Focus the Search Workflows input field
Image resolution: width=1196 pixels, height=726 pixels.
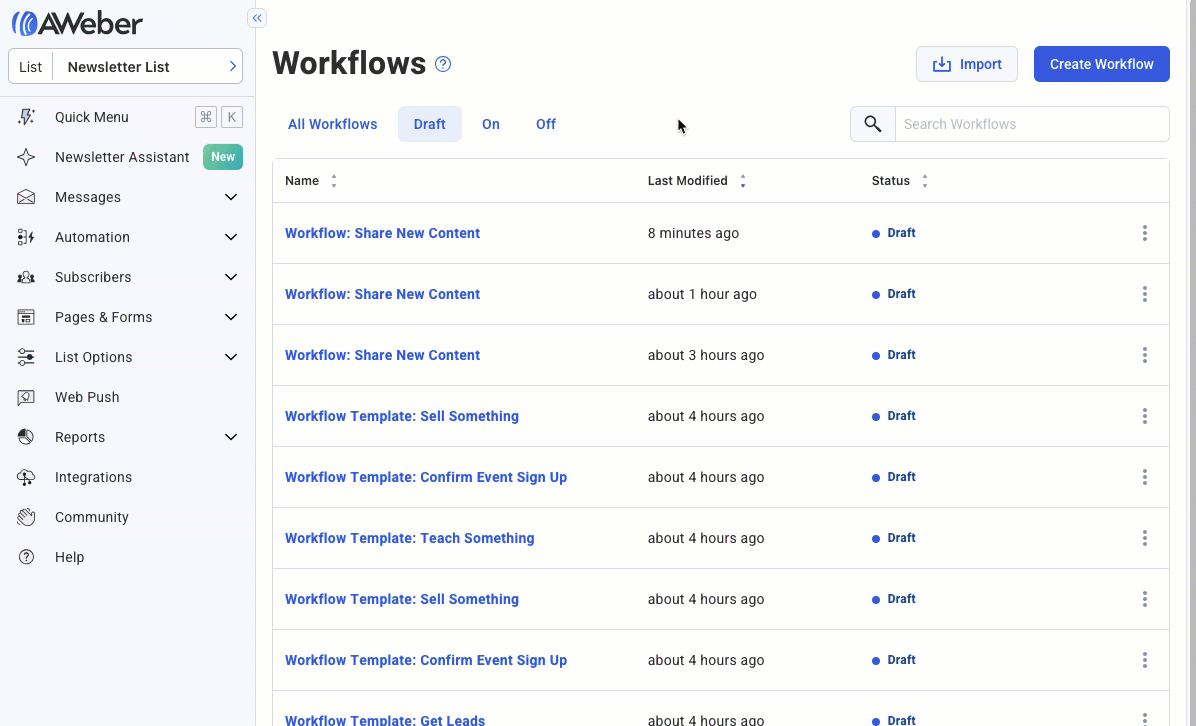tap(1030, 124)
